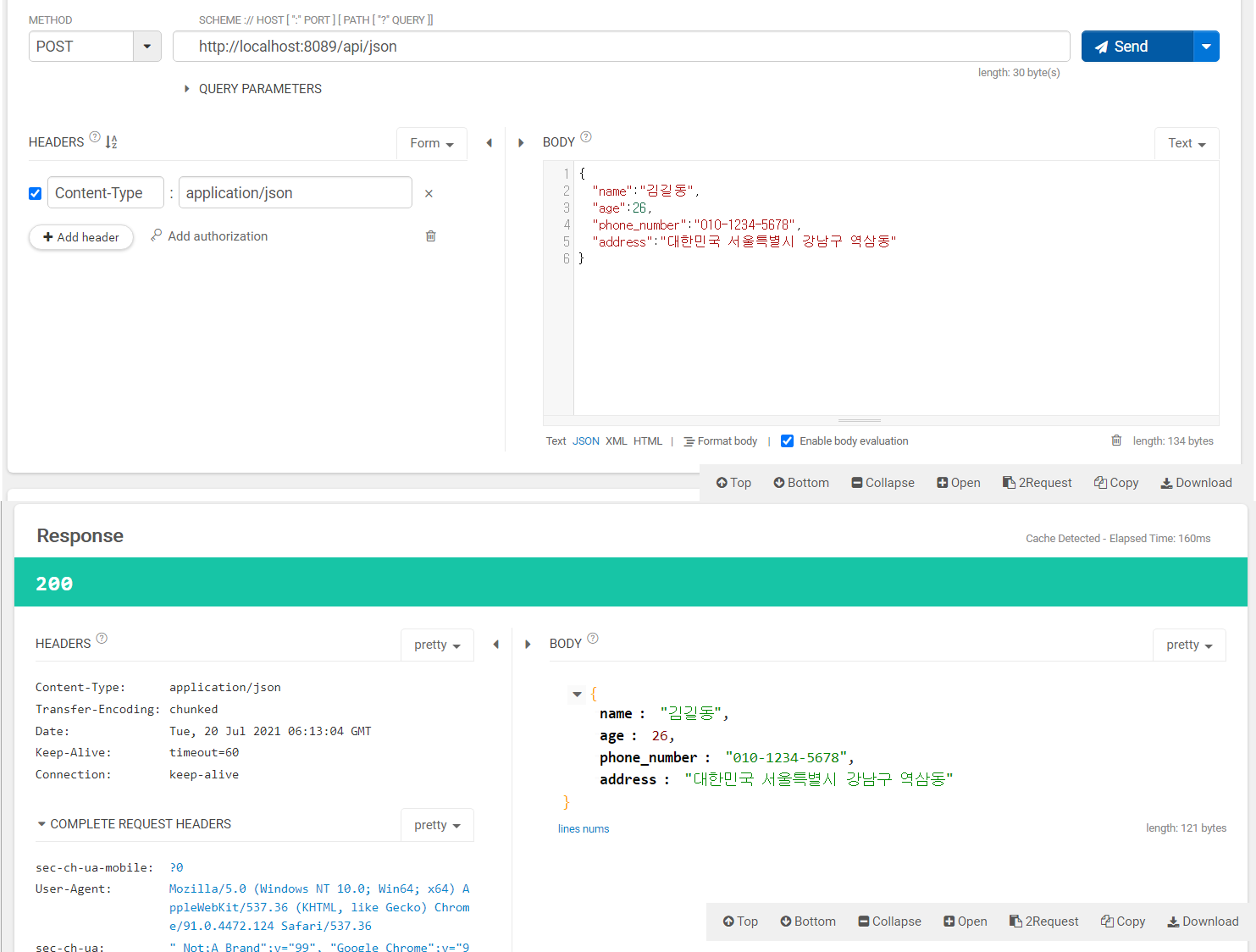Click Format body
The height and width of the screenshot is (952, 1256).
point(721,441)
